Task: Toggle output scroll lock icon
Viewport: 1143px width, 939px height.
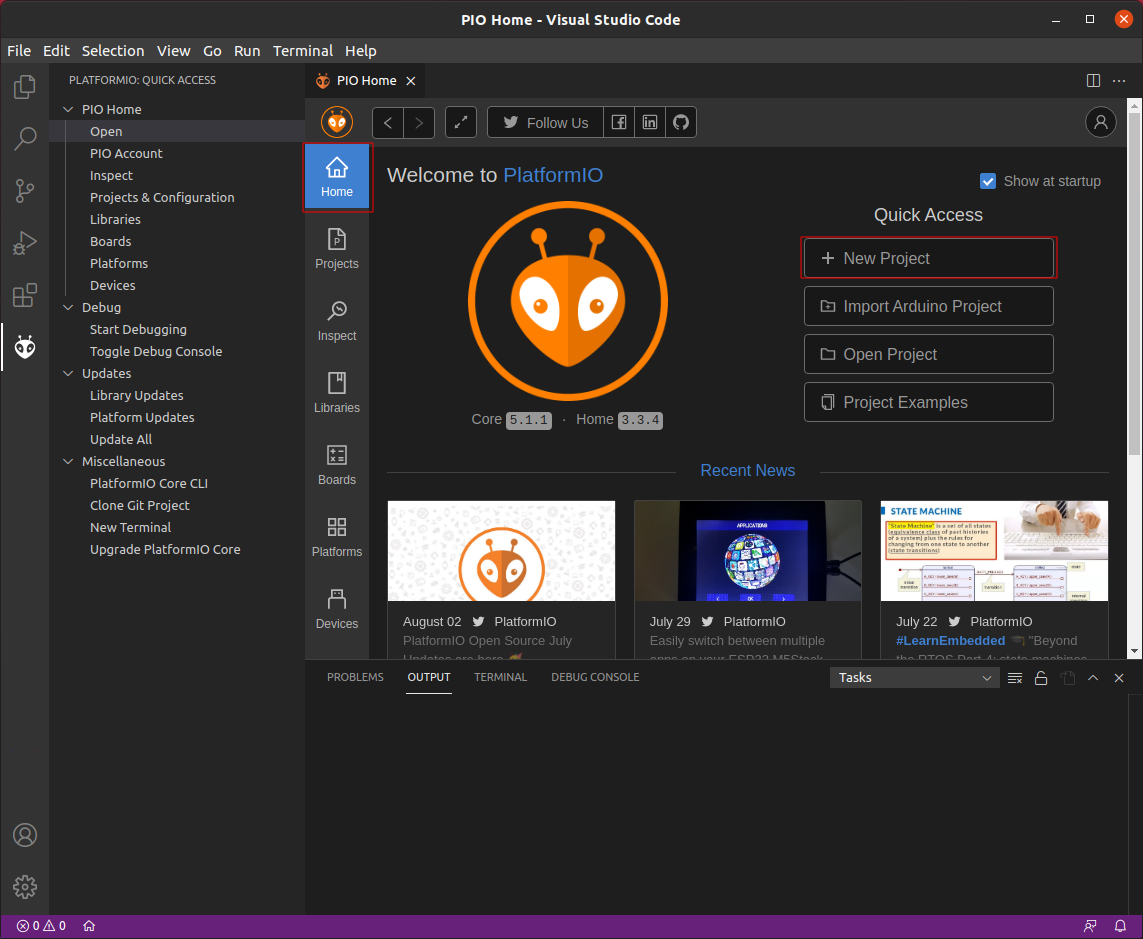Action: (x=1041, y=678)
